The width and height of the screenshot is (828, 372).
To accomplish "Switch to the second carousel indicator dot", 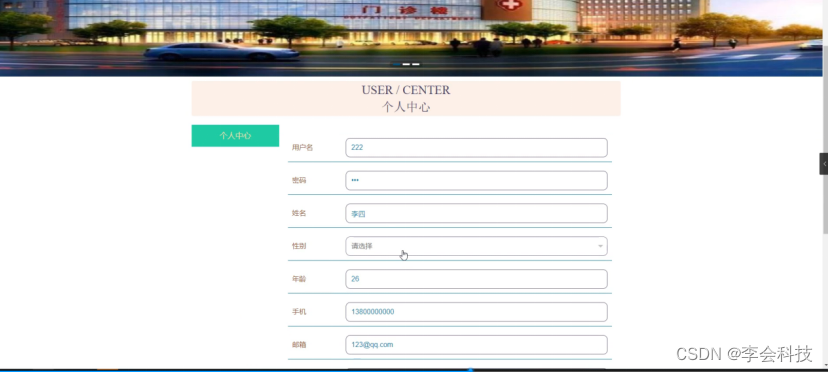I will click(x=406, y=64).
